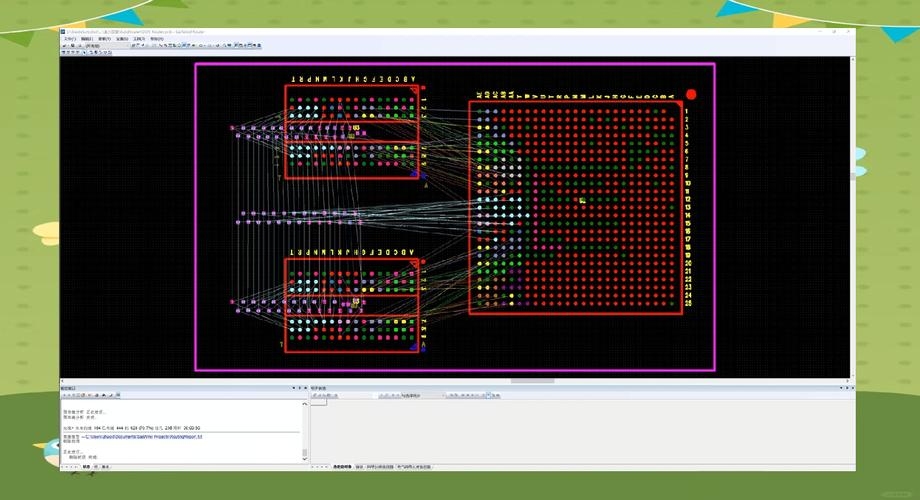Viewport: 920px width, 500px height.
Task: Open the 文件(F) menu
Action: (x=70, y=39)
